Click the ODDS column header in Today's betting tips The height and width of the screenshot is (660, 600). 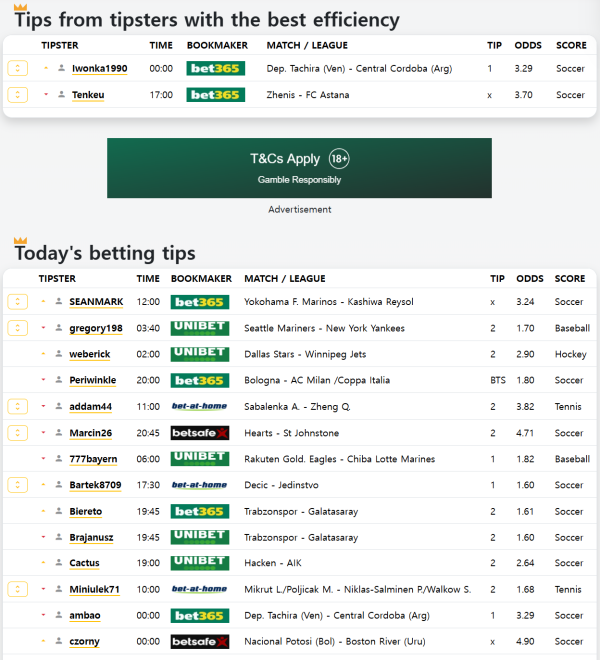pyautogui.click(x=530, y=279)
